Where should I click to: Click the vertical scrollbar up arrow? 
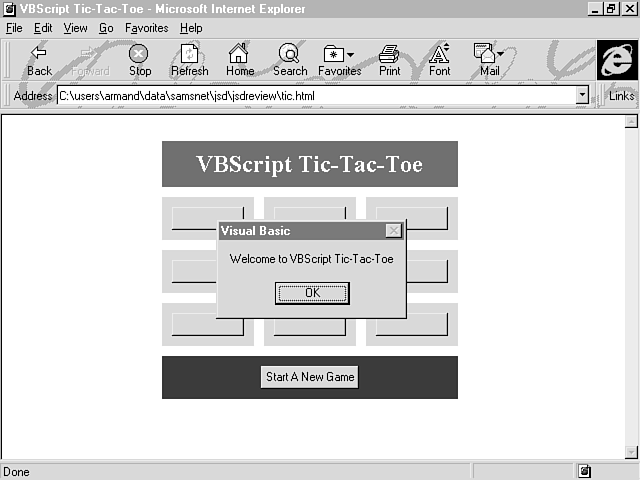[631, 122]
